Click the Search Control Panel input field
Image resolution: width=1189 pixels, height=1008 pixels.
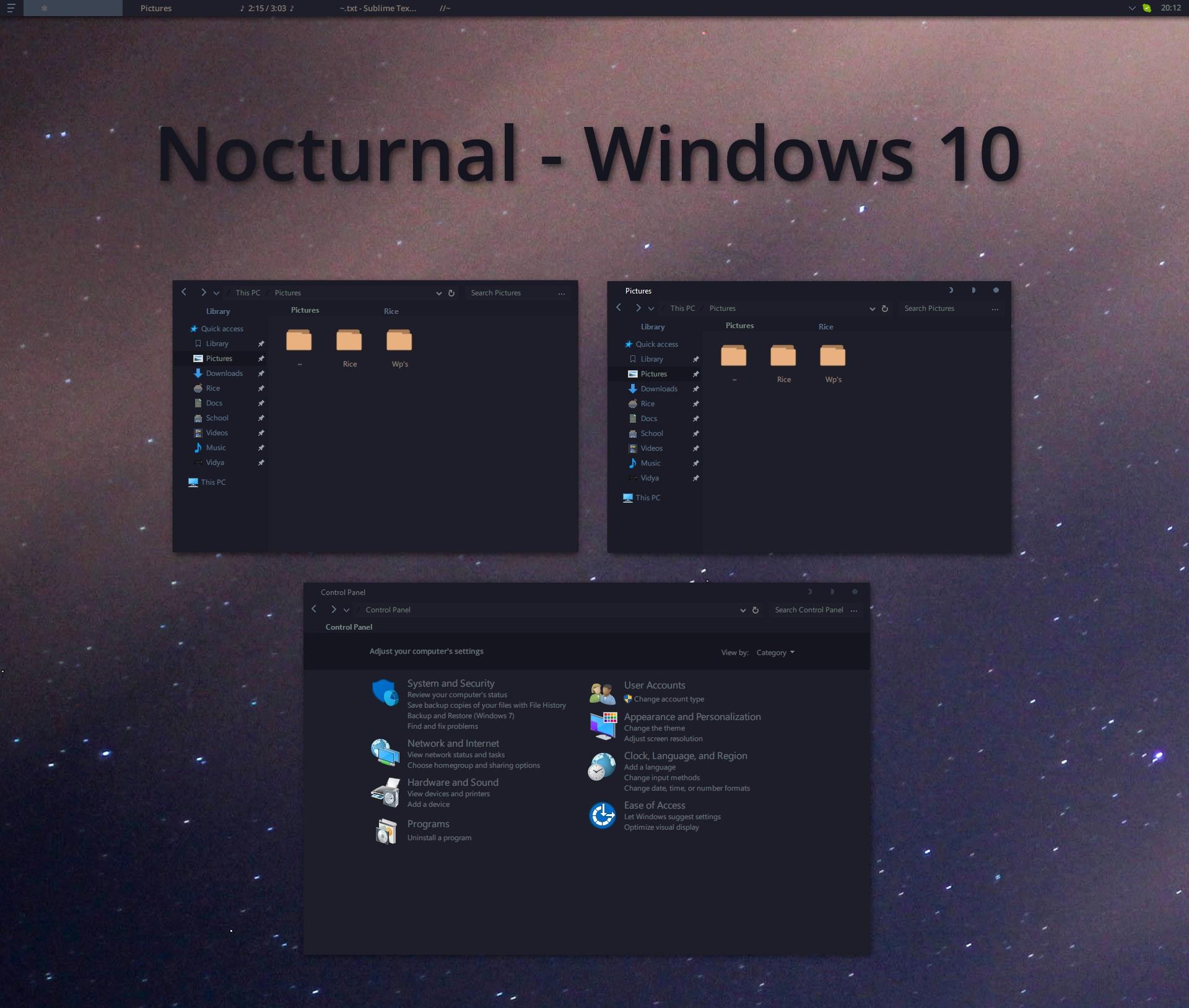coord(811,609)
